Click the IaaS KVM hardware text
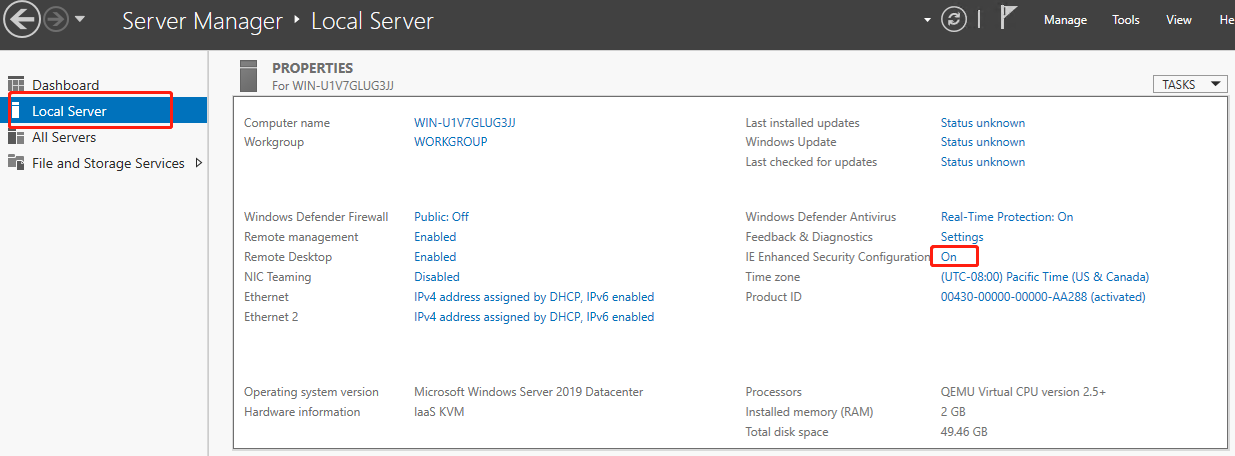Viewport: 1235px width, 456px height. [439, 412]
